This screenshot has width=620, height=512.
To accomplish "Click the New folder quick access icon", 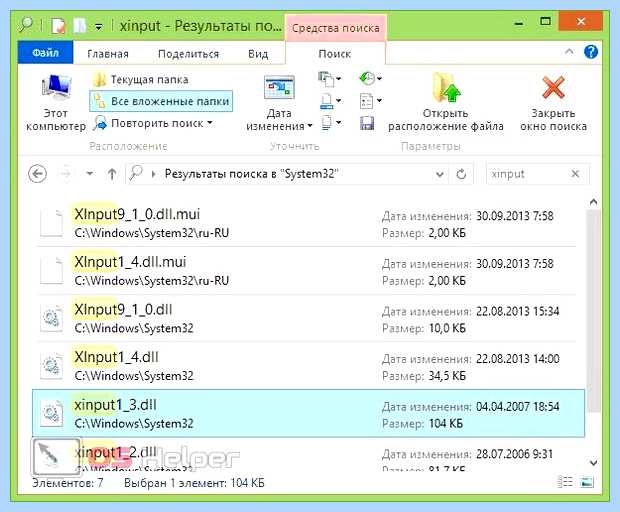I will click(x=79, y=26).
